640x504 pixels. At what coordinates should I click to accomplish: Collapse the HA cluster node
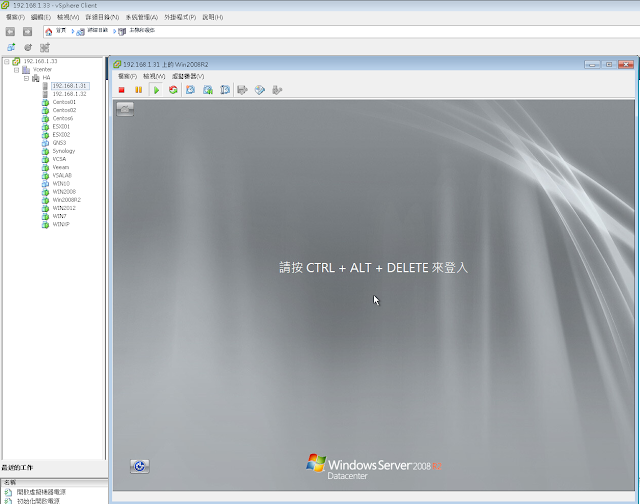click(x=26, y=78)
